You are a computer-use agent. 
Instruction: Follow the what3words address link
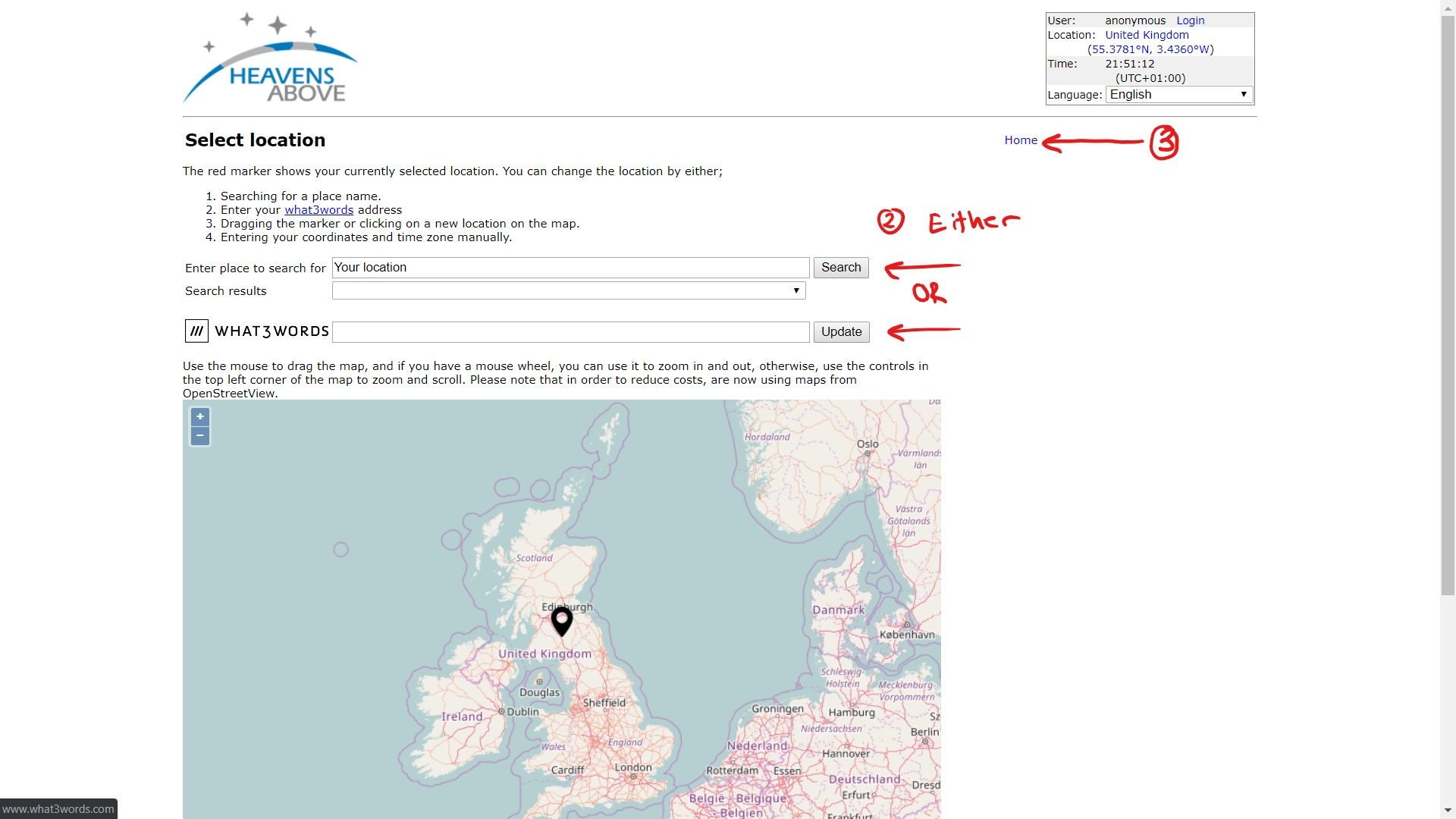coord(318,210)
